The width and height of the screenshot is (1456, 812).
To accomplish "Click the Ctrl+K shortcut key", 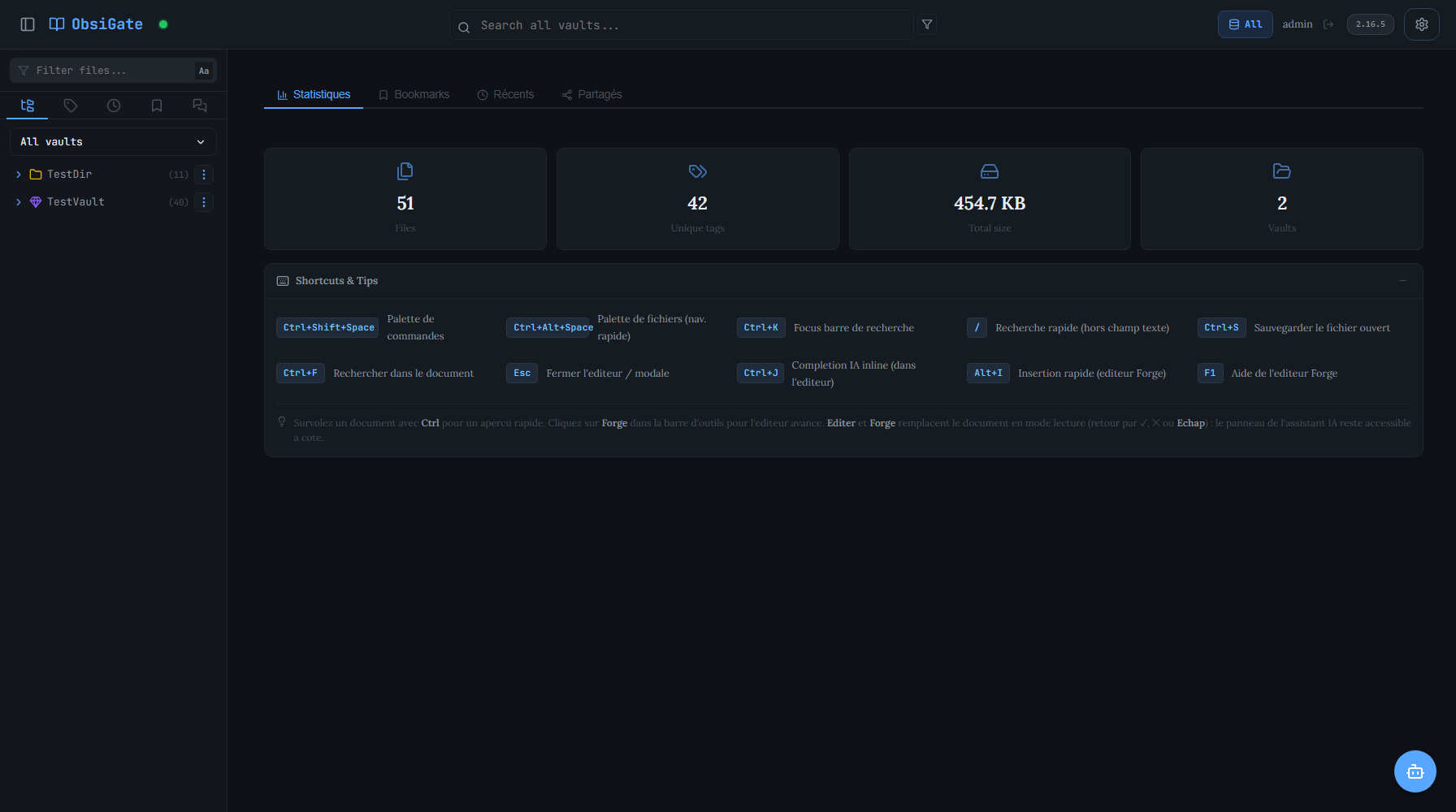I will 761,327.
